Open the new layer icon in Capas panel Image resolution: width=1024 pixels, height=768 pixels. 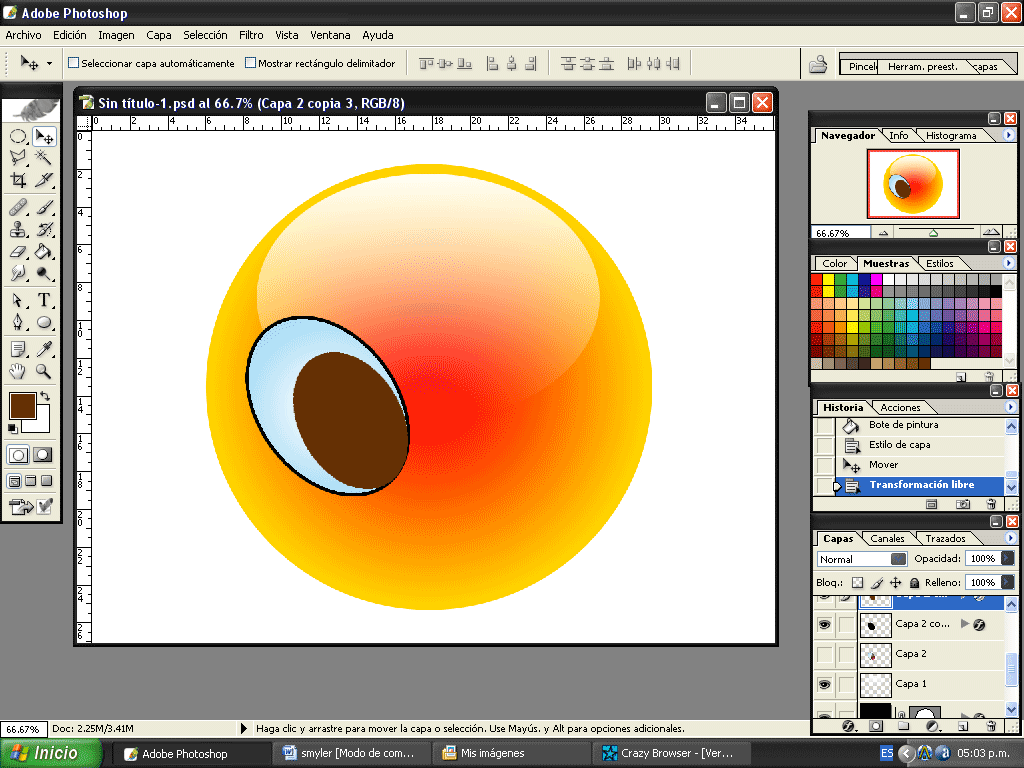pyautogui.click(x=963, y=725)
